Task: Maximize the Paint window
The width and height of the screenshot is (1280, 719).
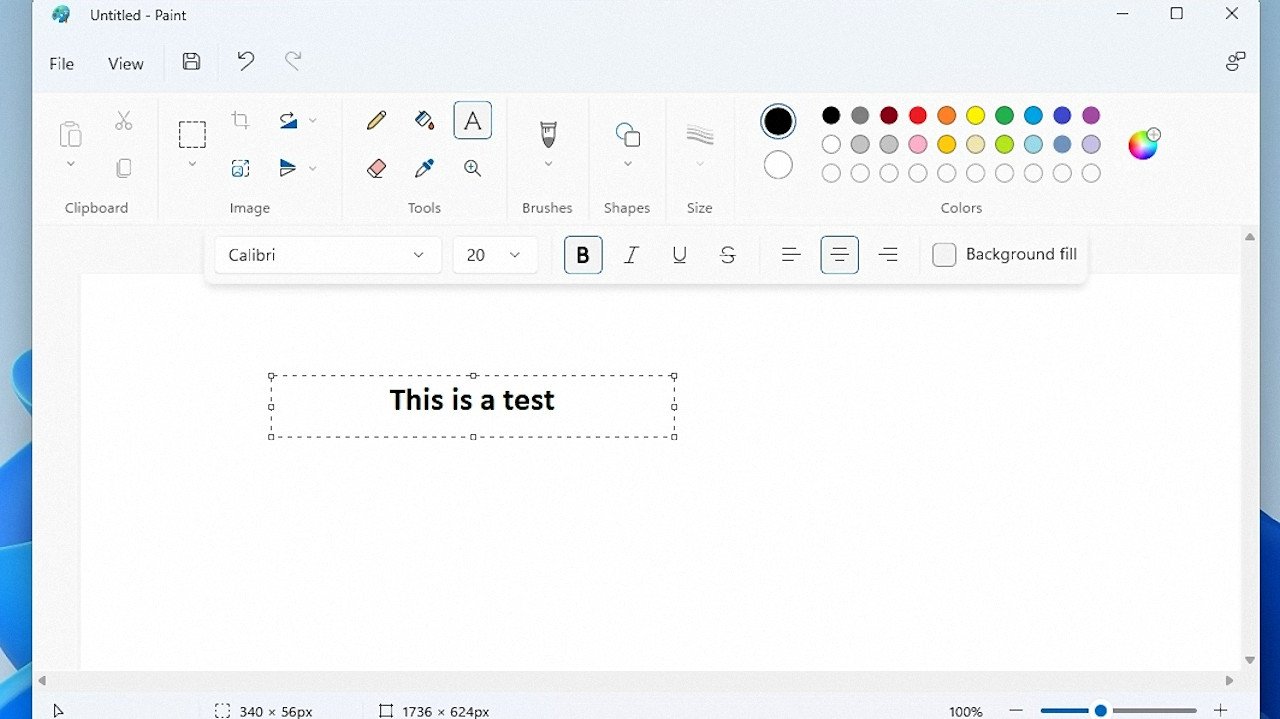Action: [x=1177, y=14]
